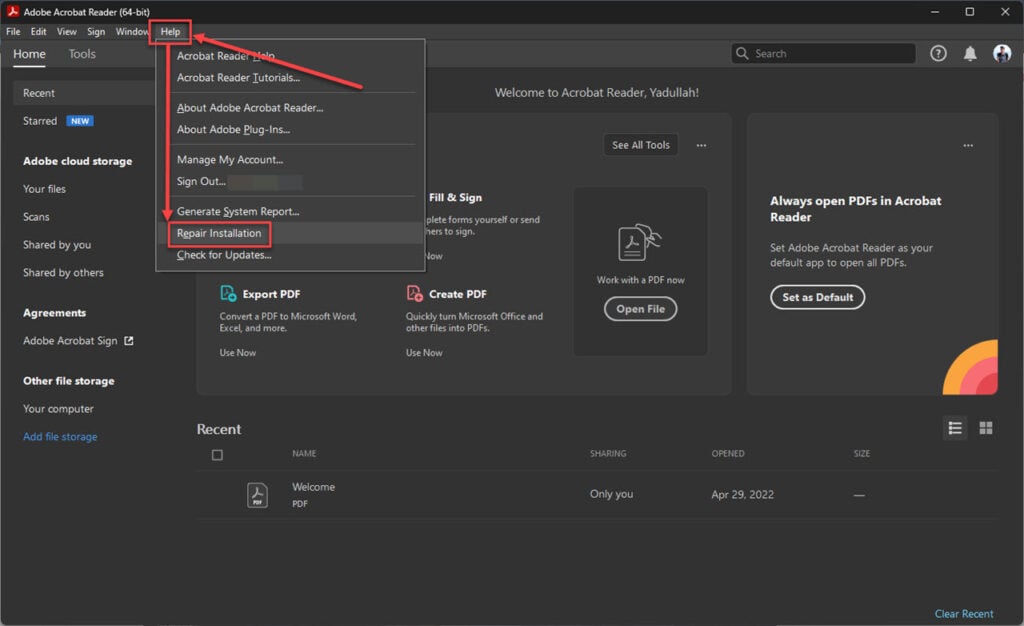This screenshot has width=1024, height=626.
Task: Click the Acrobat Reader title bar logo
Action: pos(12,11)
